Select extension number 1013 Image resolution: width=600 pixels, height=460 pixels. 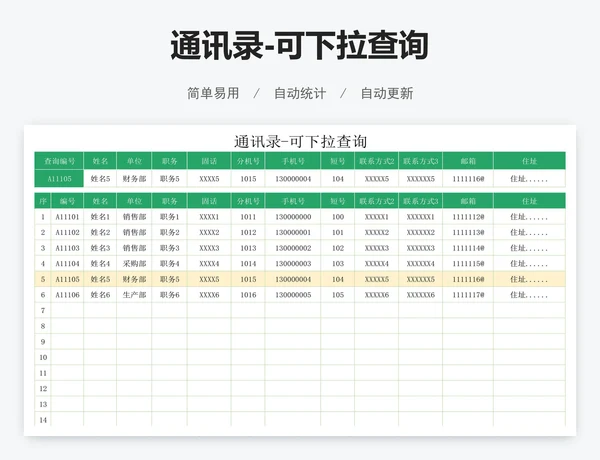(248, 248)
